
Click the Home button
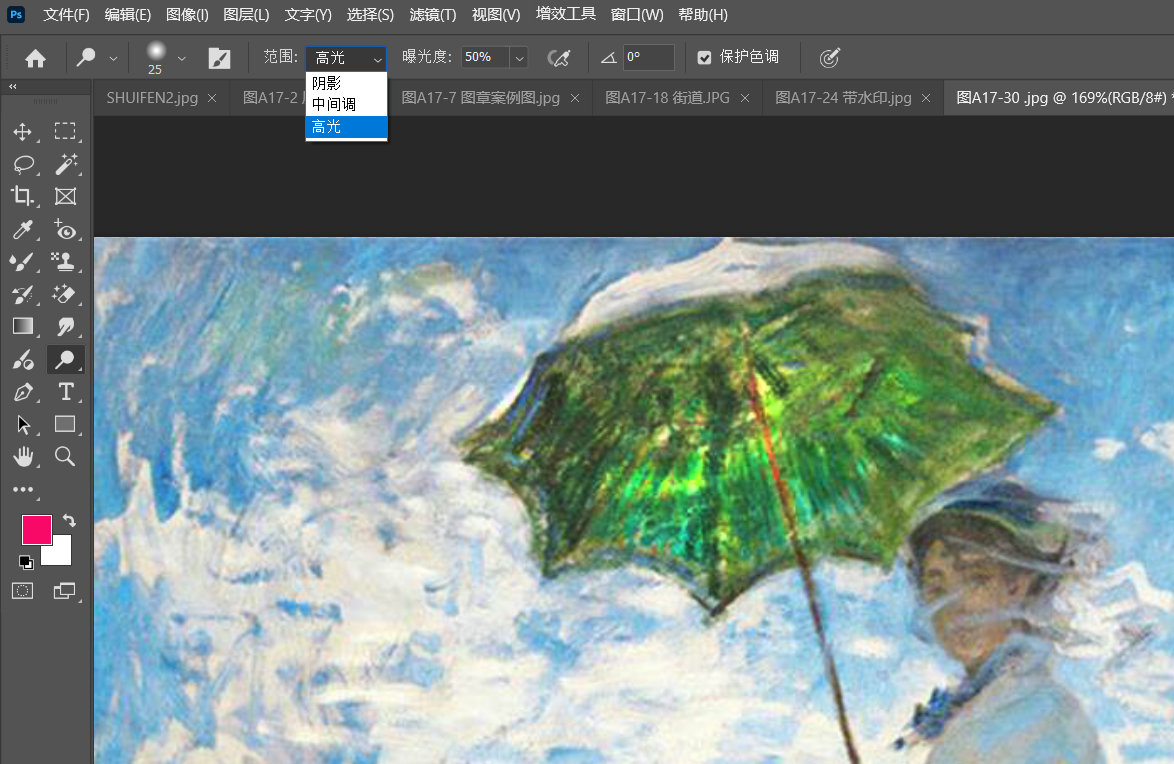(35, 58)
